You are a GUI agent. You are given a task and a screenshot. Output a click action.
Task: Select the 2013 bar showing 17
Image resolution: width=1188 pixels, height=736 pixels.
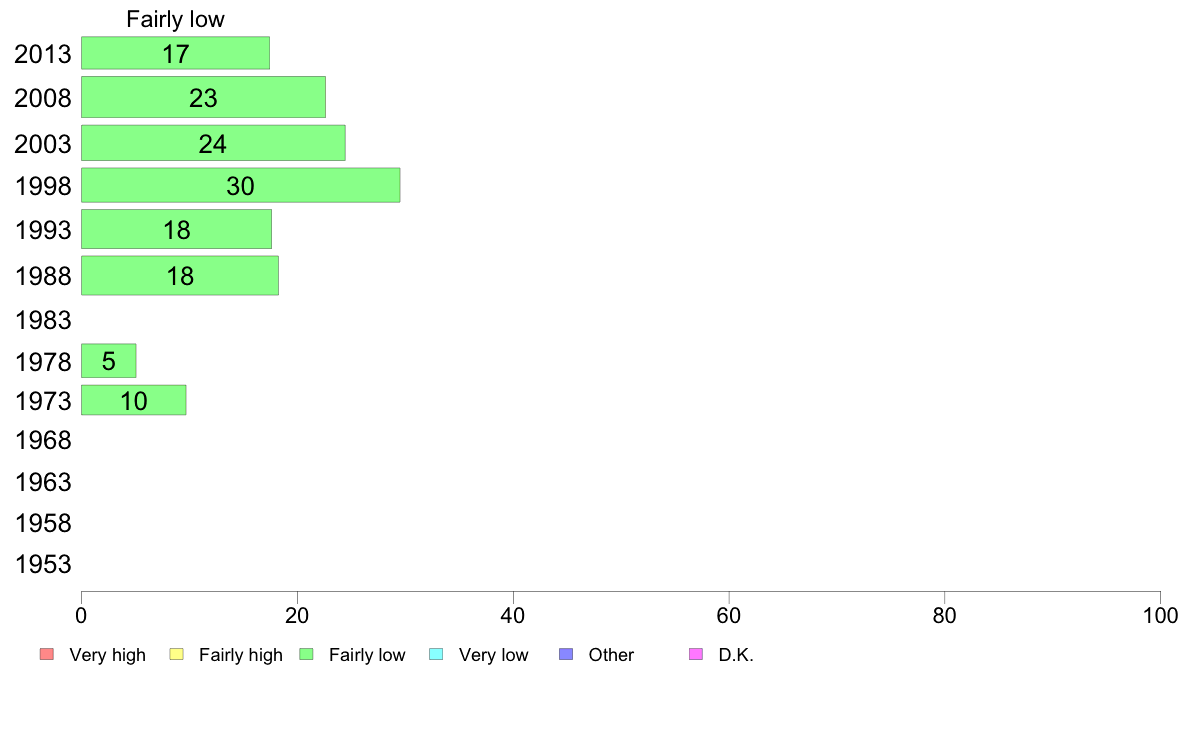pyautogui.click(x=175, y=53)
